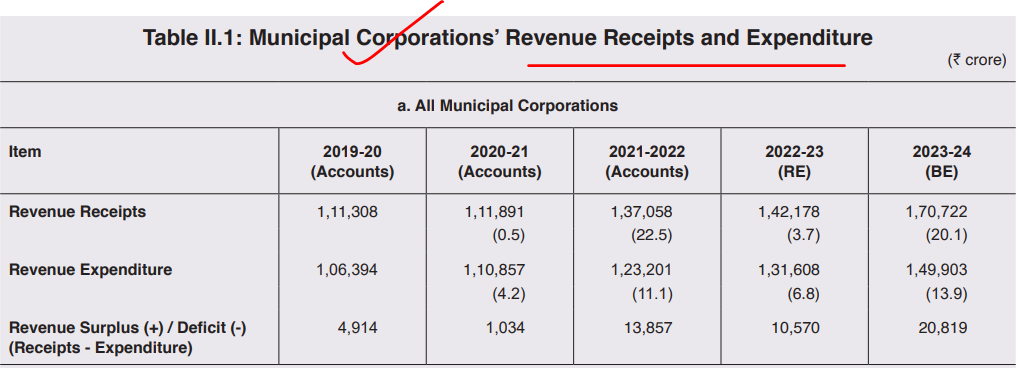
Task: Click the 'Revenue Surplus (+) / Deficit (-)' label
Action: 128,328
